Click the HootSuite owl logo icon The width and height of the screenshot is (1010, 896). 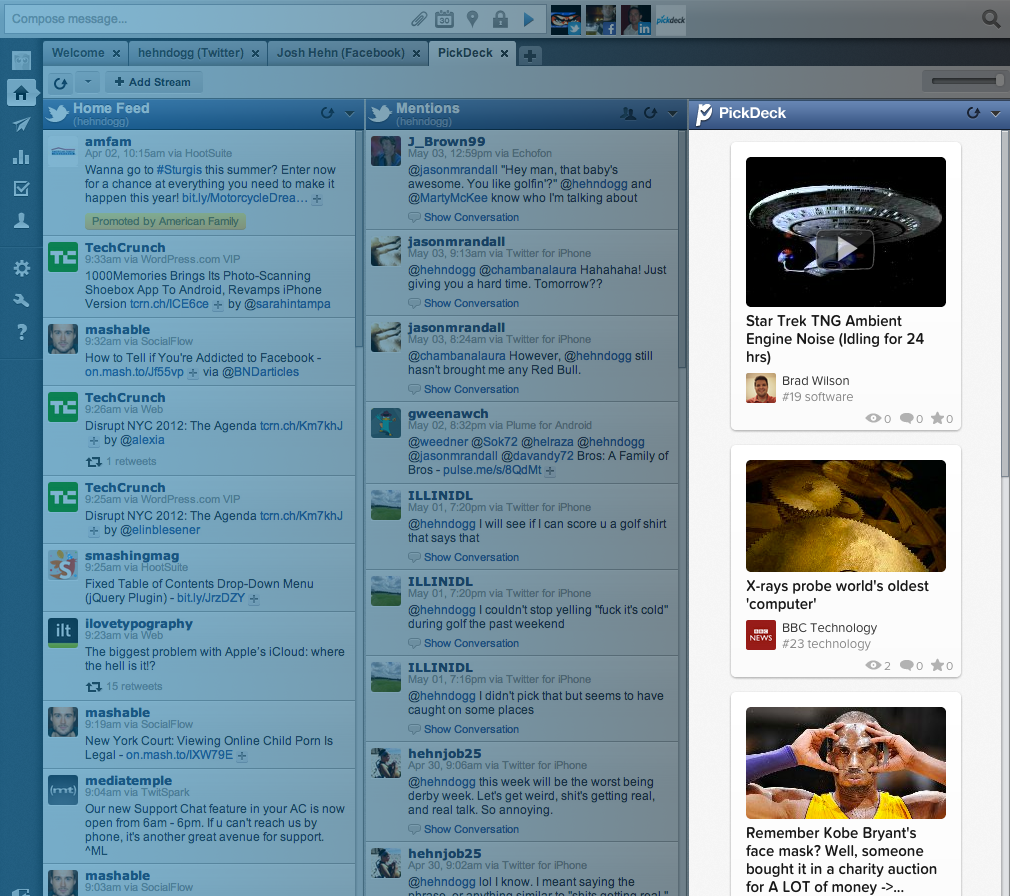click(21, 61)
